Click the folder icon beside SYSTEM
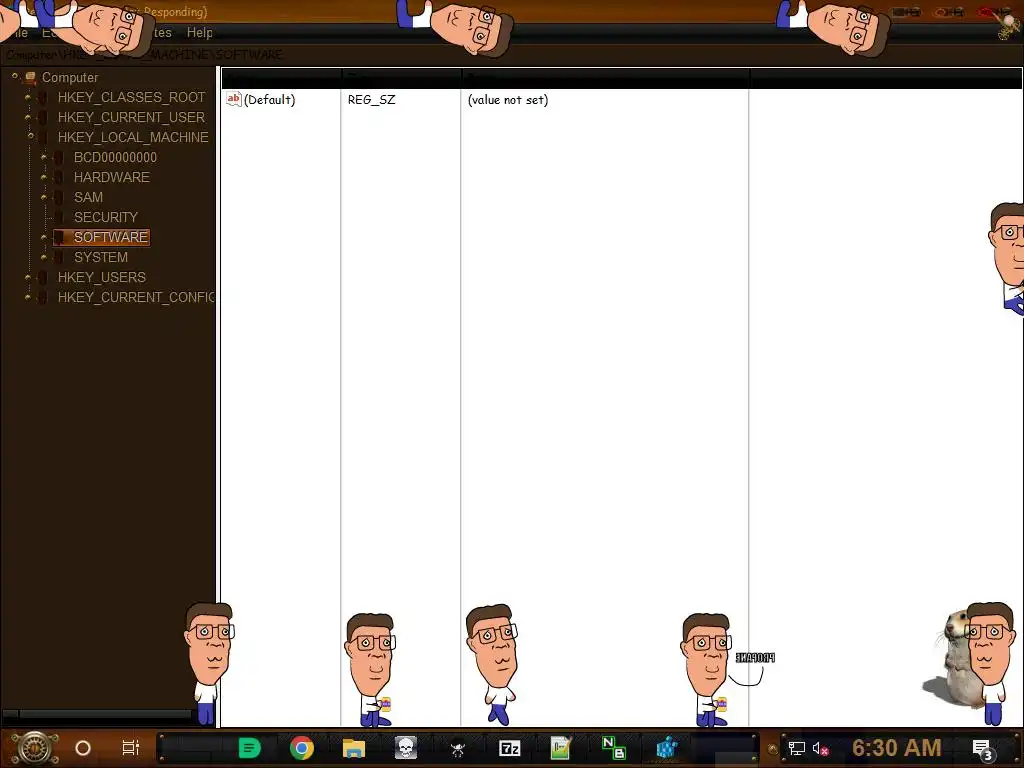This screenshot has height=768, width=1024. [59, 257]
